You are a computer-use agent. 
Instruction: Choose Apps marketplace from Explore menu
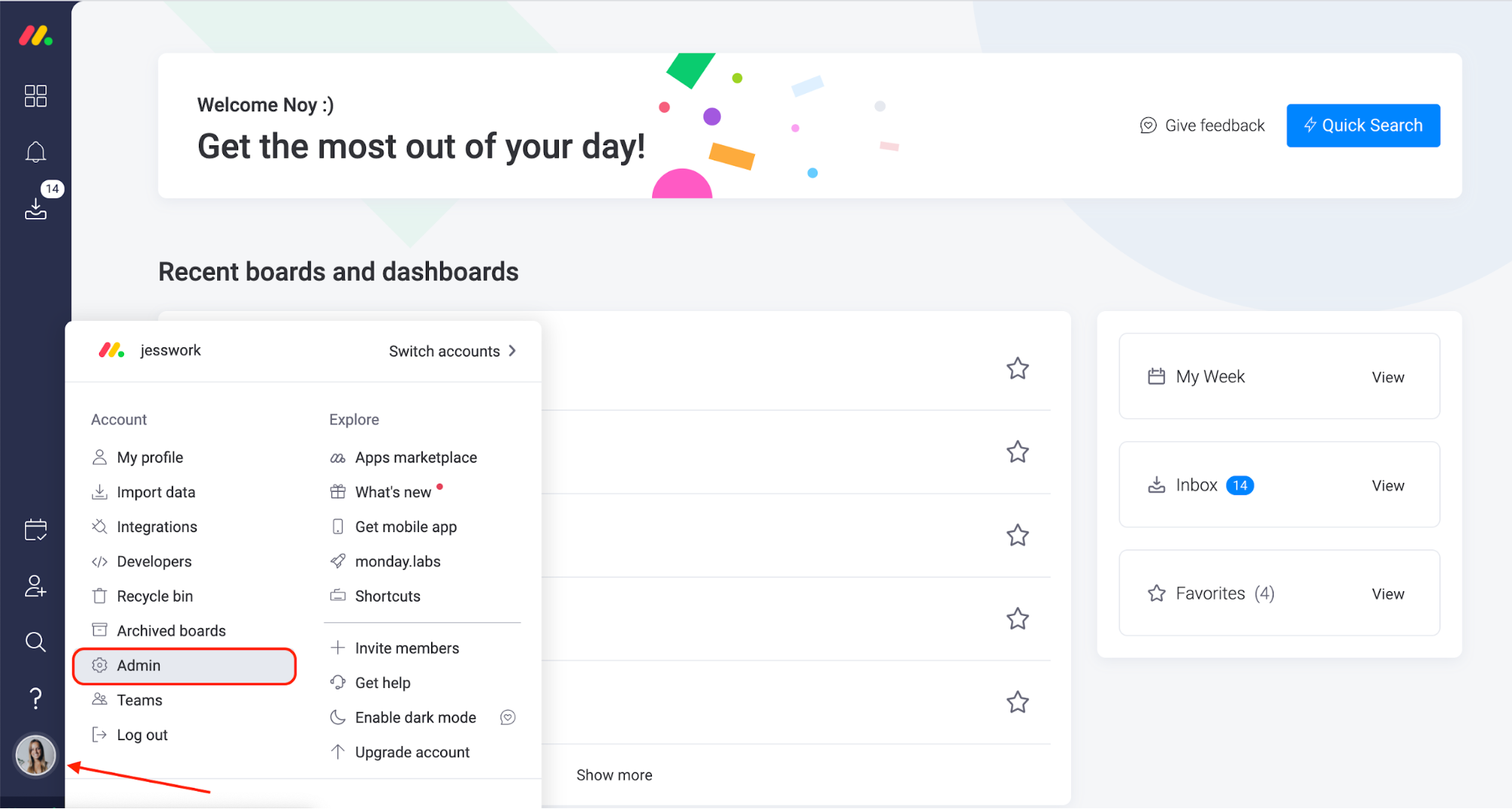(415, 458)
